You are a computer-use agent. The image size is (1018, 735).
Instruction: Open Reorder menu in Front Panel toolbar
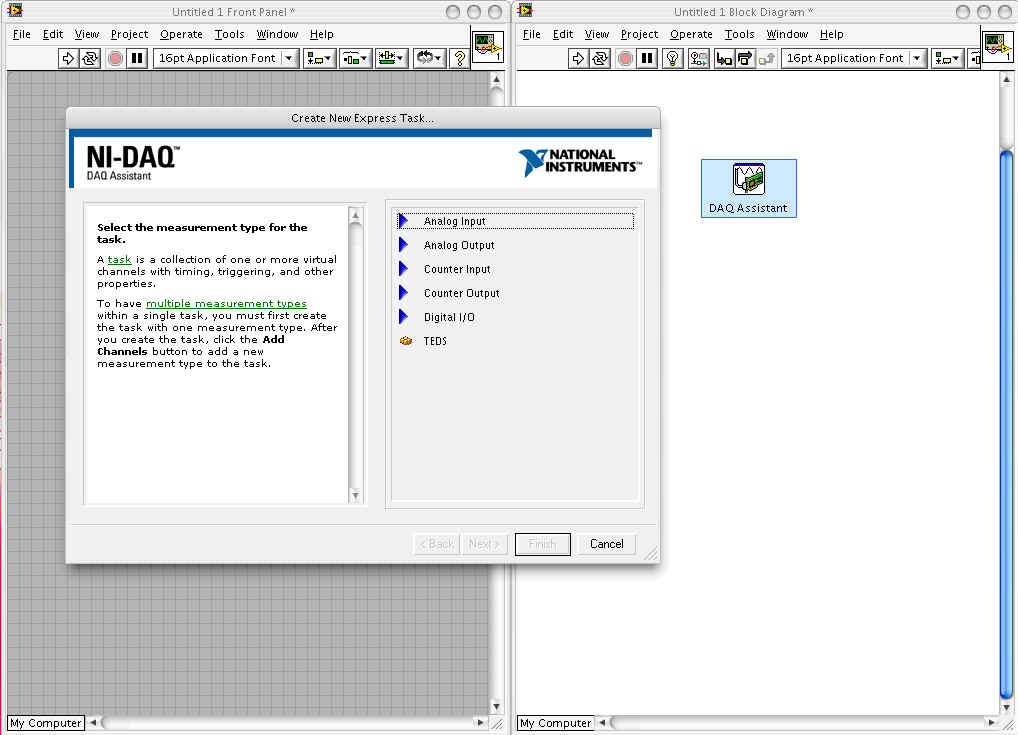pos(428,58)
